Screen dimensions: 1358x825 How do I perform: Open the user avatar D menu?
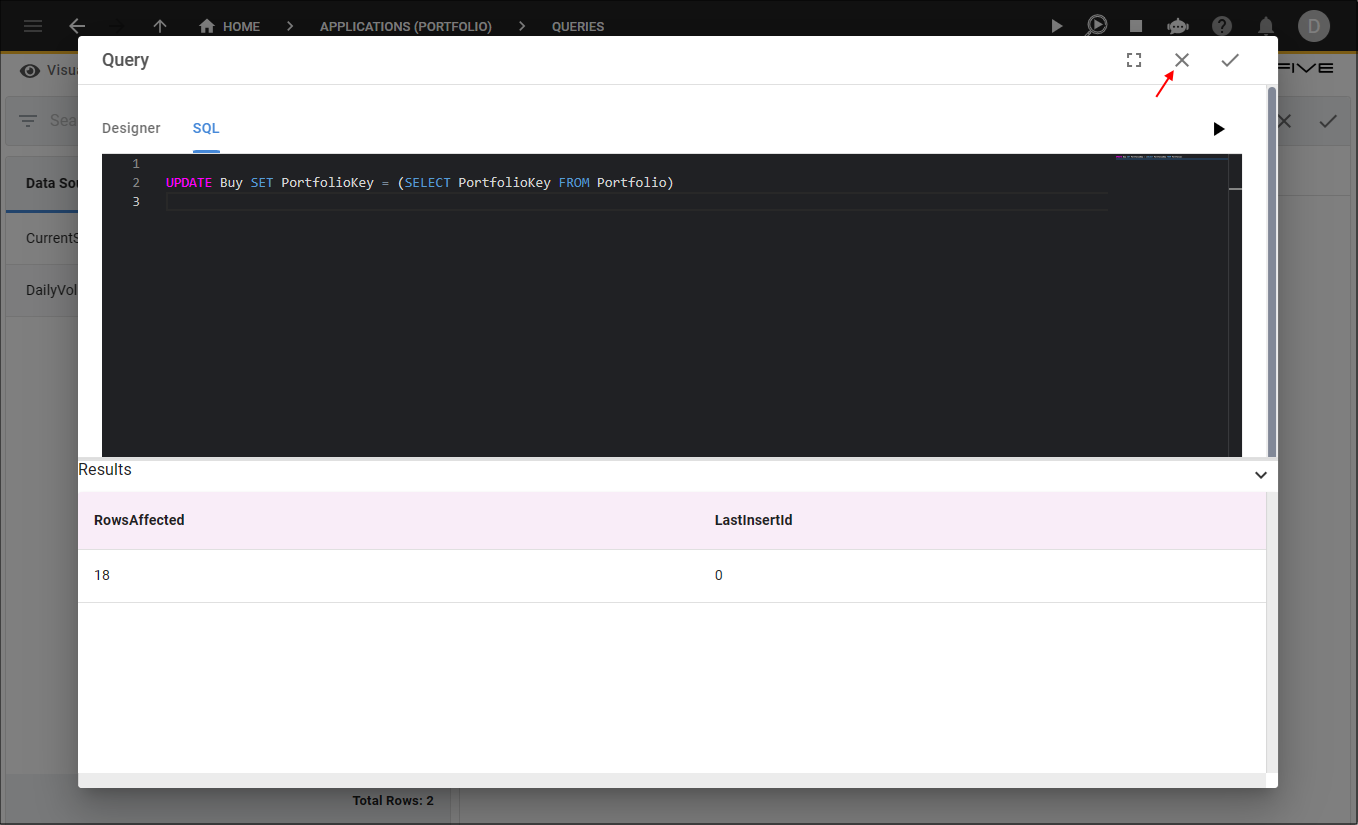pyautogui.click(x=1314, y=26)
